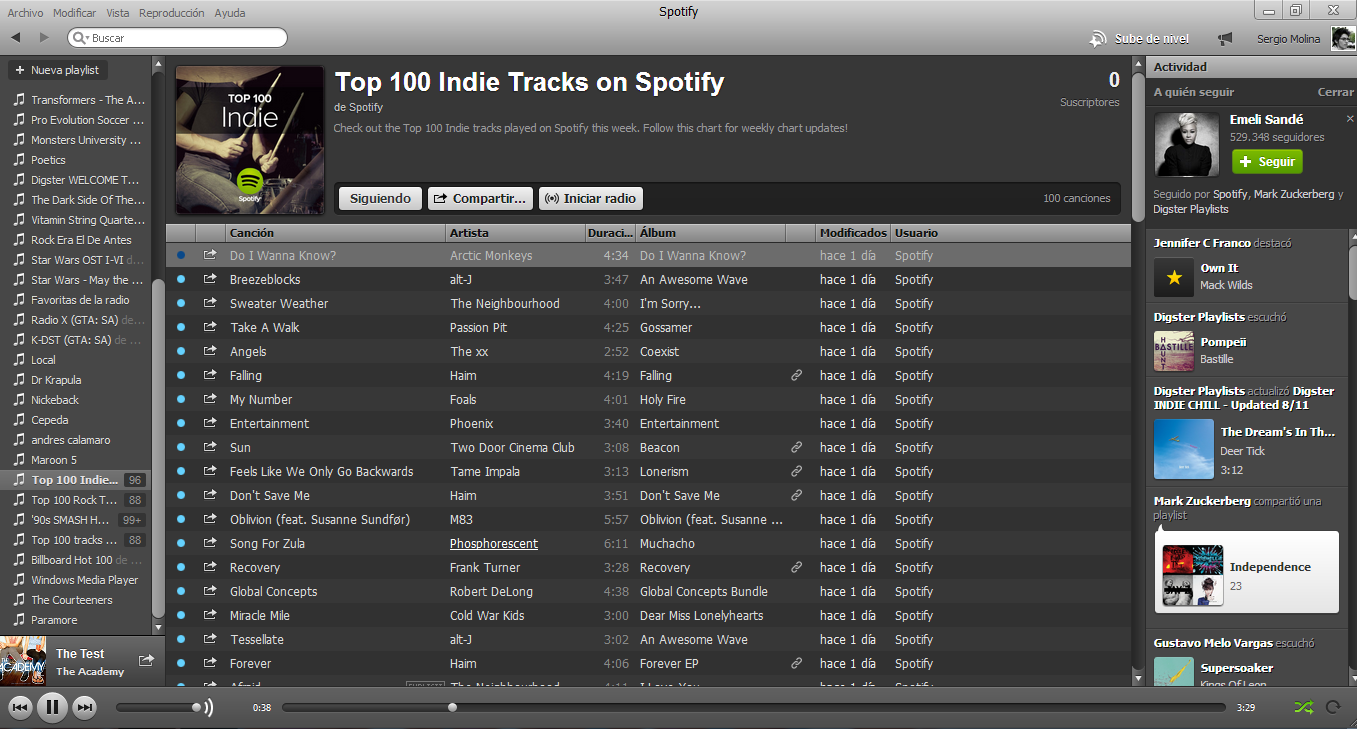The width and height of the screenshot is (1357, 729).
Task: Click the Seguir button for Emeli Sandé
Action: (x=1267, y=161)
